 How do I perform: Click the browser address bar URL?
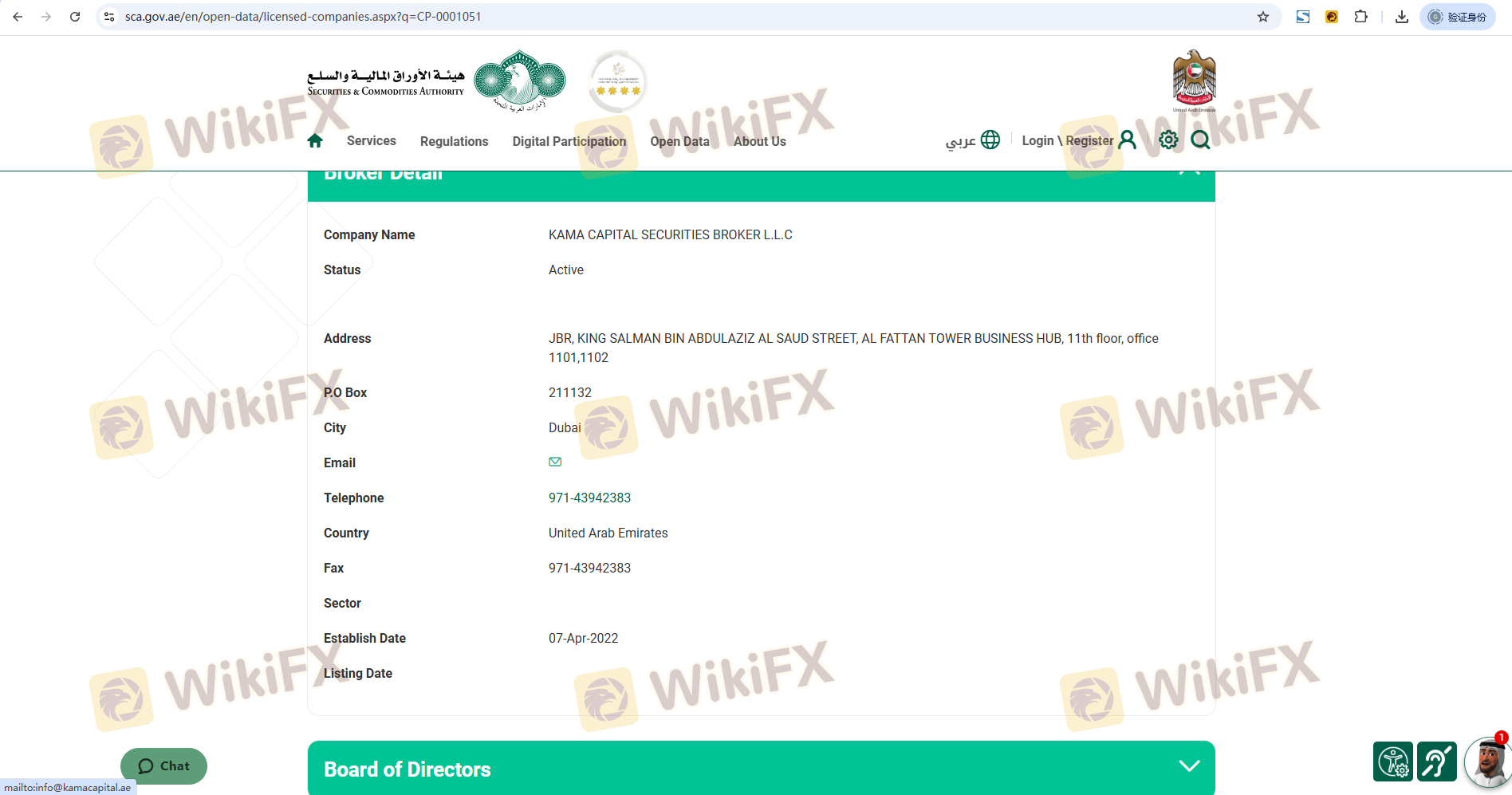point(303,17)
